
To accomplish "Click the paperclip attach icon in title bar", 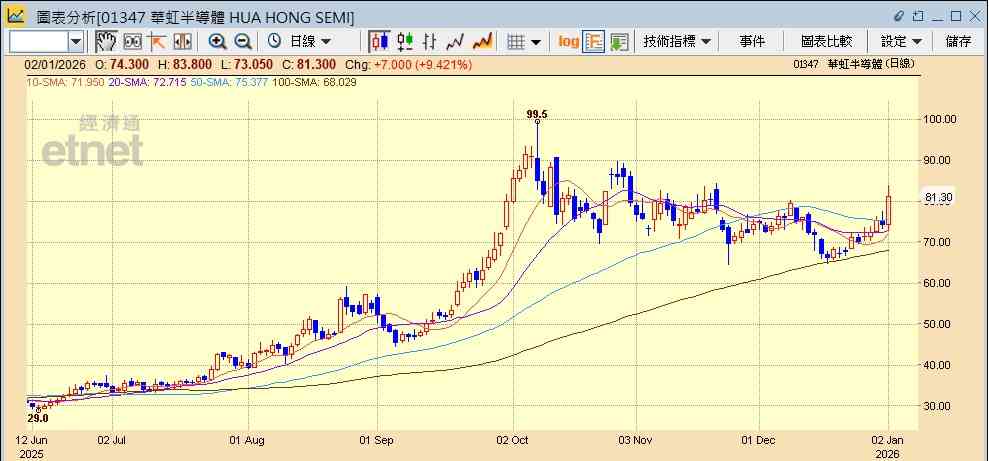I will click(899, 16).
